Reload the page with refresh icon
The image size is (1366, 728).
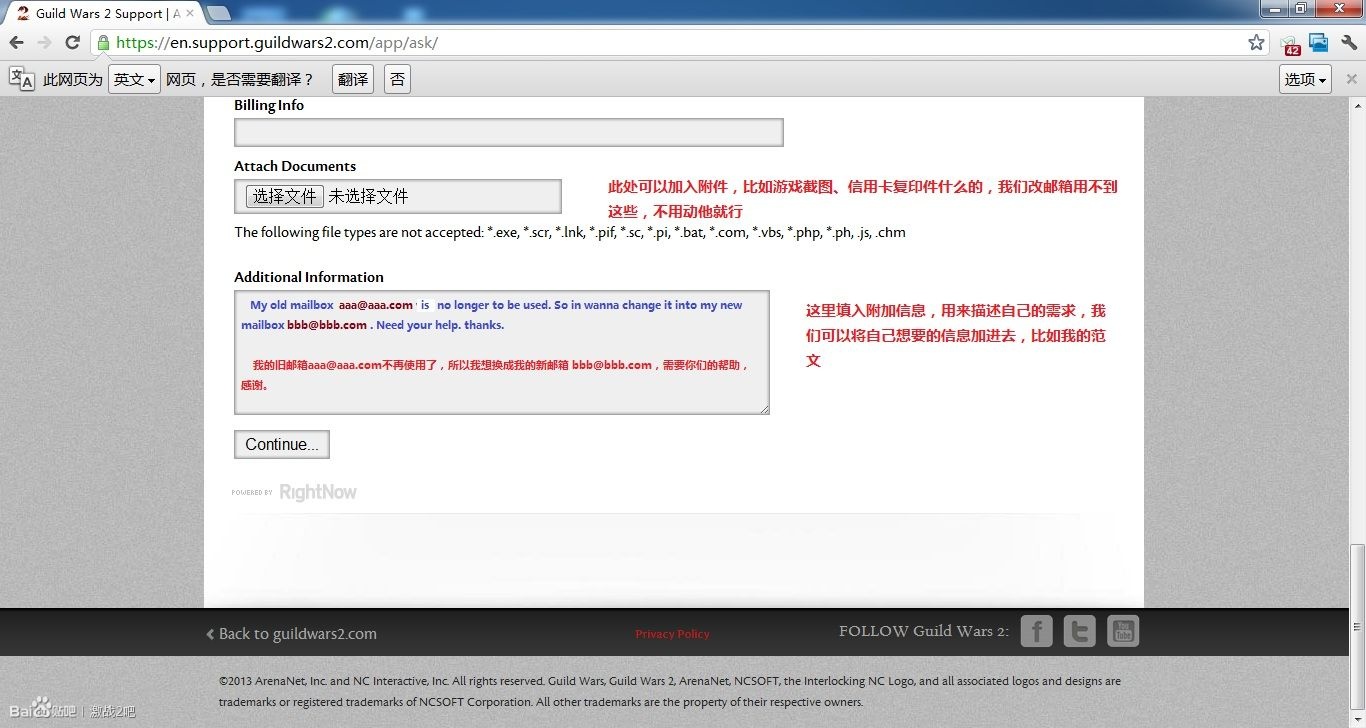[x=72, y=42]
